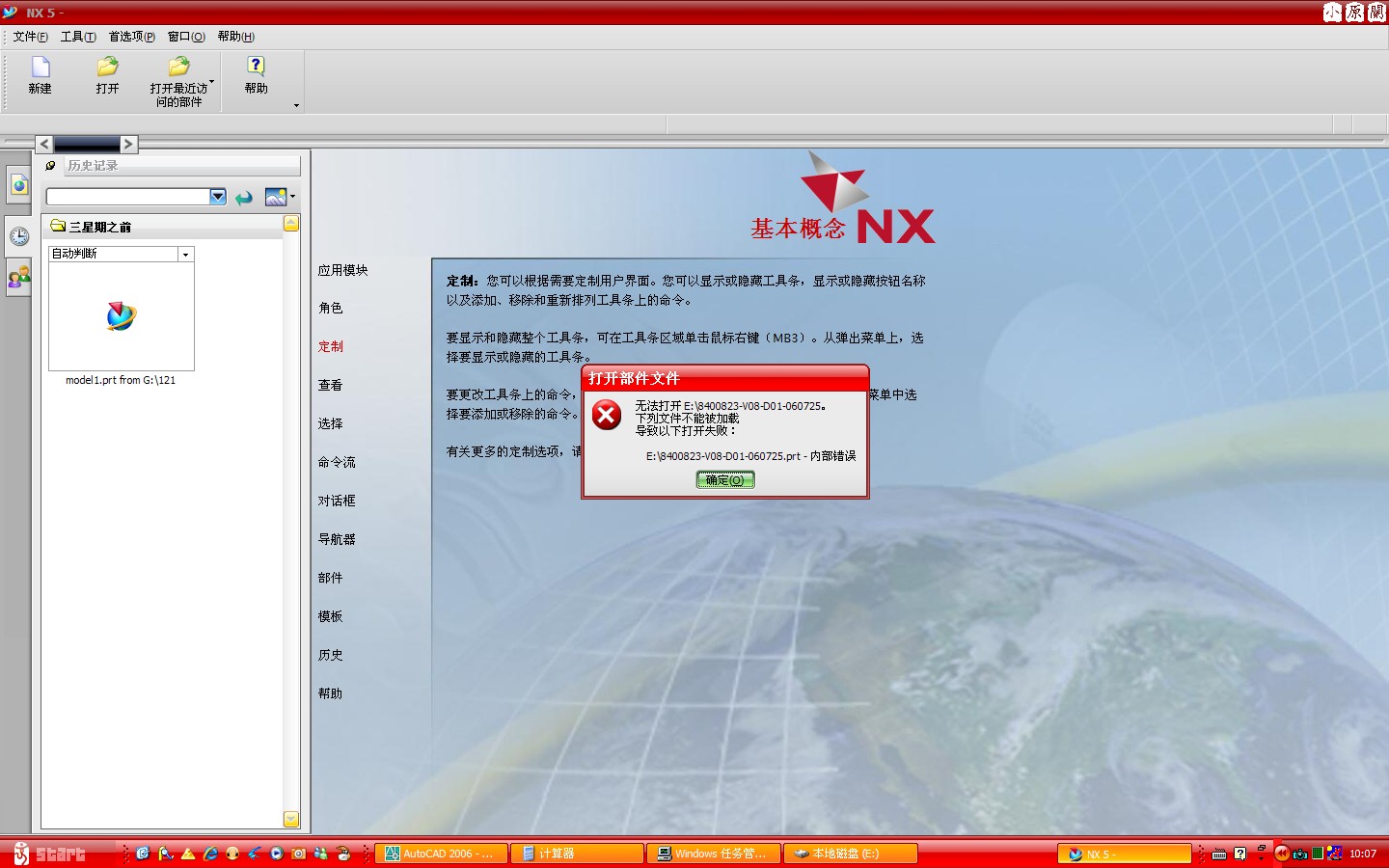Select the 定制 link
Image resolution: width=1389 pixels, height=868 pixels.
coord(331,347)
